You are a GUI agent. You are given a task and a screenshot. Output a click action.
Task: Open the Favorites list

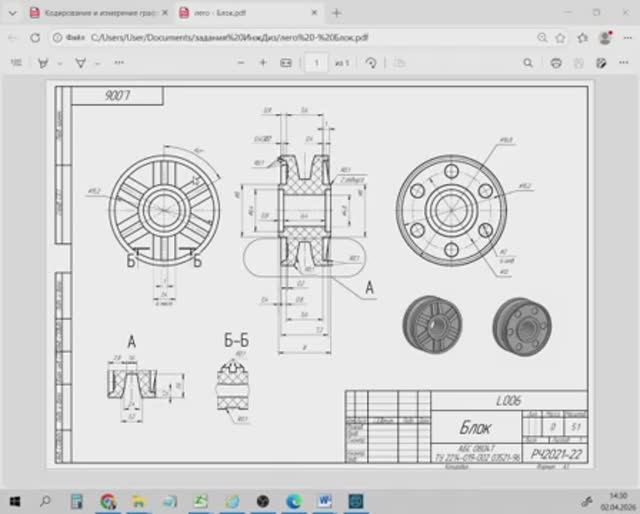pos(582,38)
